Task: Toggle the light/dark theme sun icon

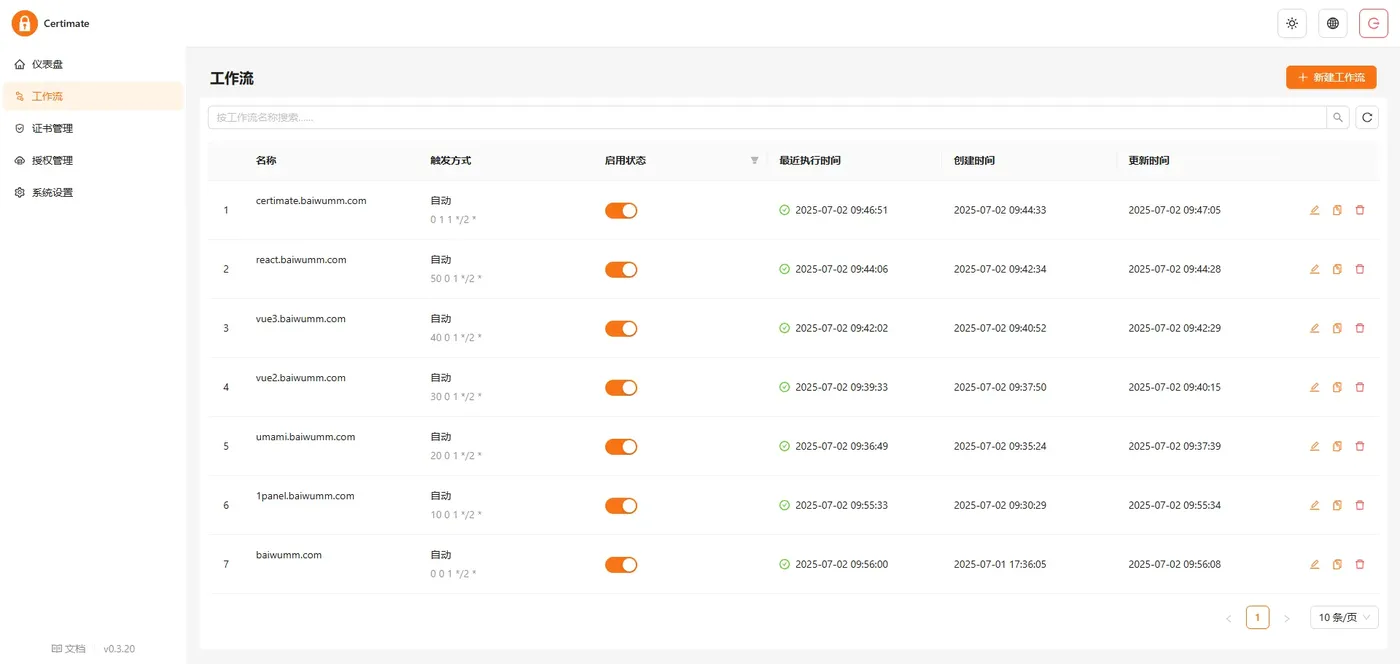Action: pos(1292,24)
